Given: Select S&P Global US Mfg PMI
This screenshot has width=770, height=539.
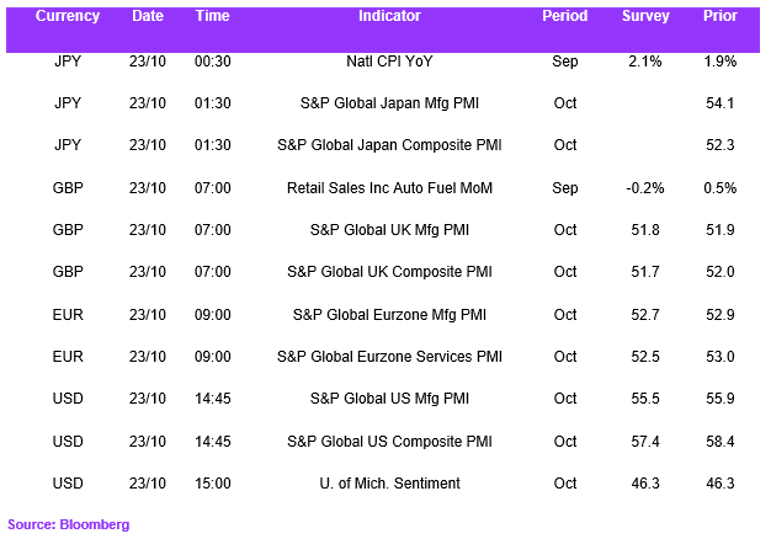Looking at the screenshot, I should click(389, 399).
